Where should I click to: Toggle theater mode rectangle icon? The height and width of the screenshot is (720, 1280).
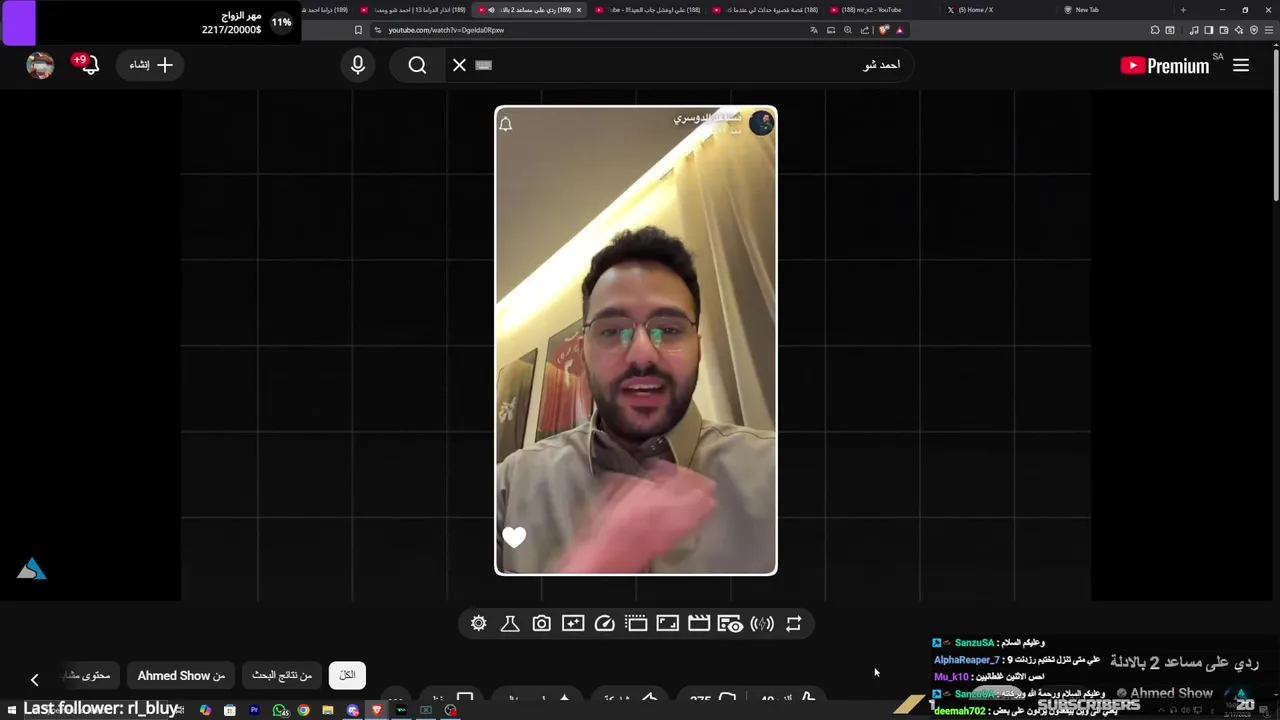point(636,624)
